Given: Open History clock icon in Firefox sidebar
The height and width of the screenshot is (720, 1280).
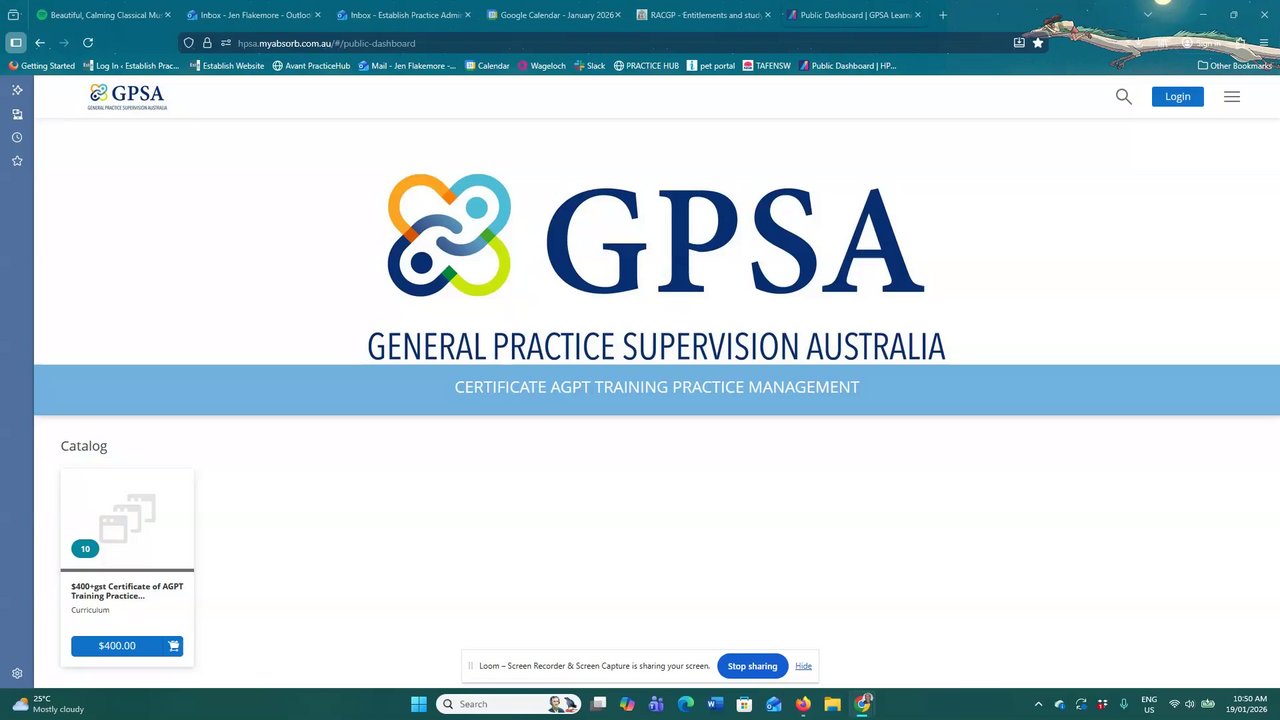Looking at the screenshot, I should point(17,137).
